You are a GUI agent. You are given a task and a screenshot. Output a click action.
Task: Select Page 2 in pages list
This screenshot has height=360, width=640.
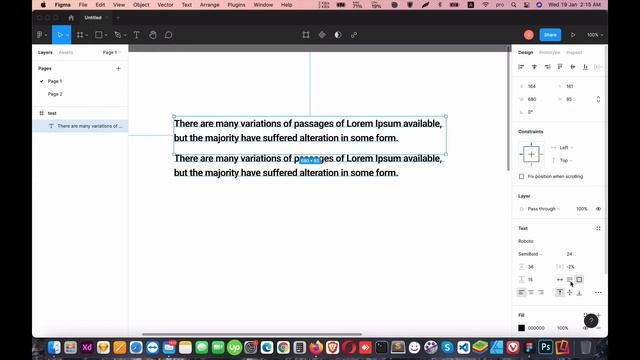tap(55, 94)
